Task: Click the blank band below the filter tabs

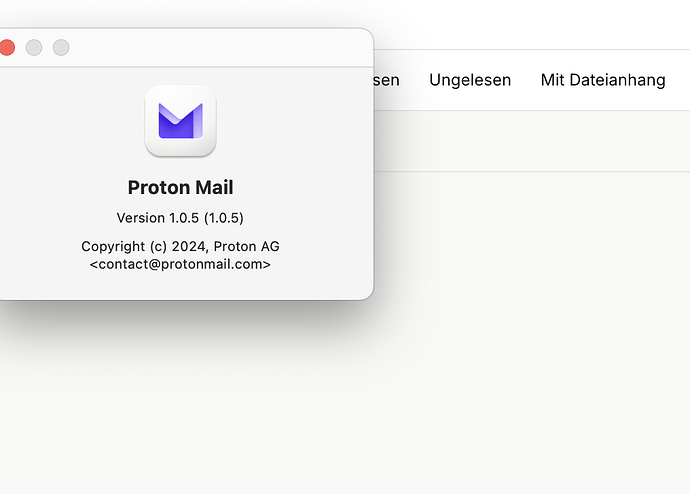Action: 530,141
